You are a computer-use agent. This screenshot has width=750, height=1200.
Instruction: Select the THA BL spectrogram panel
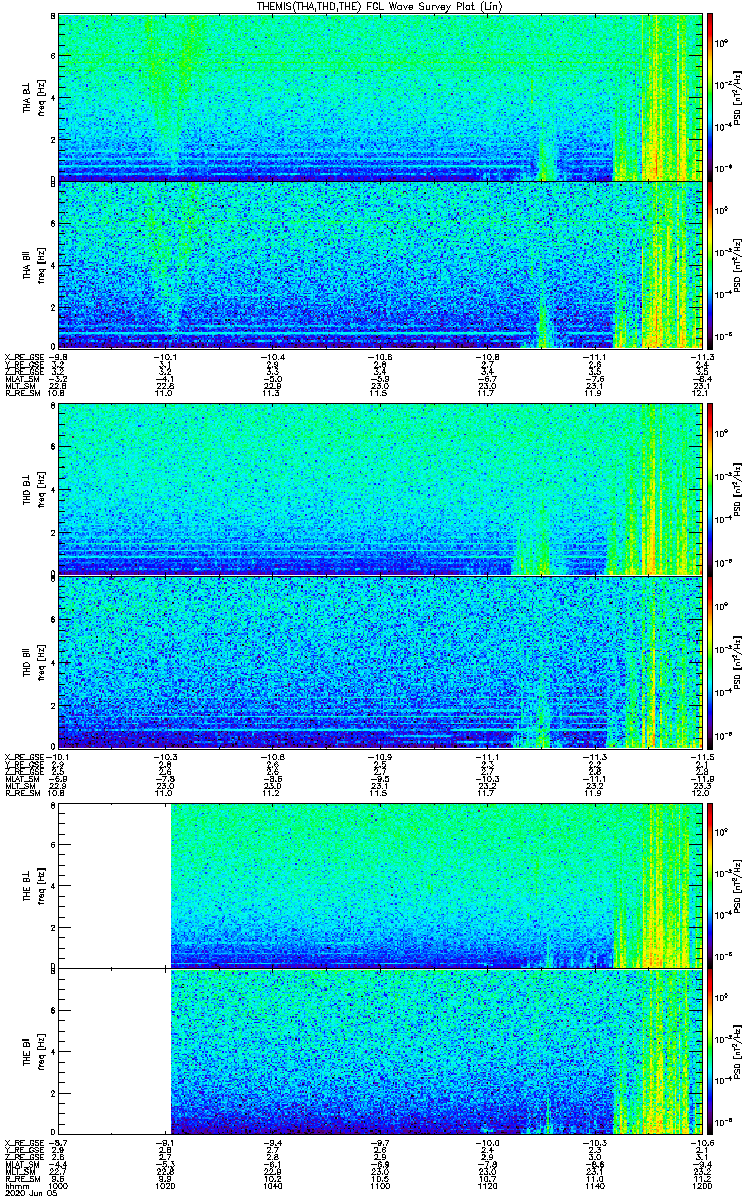coord(379,97)
